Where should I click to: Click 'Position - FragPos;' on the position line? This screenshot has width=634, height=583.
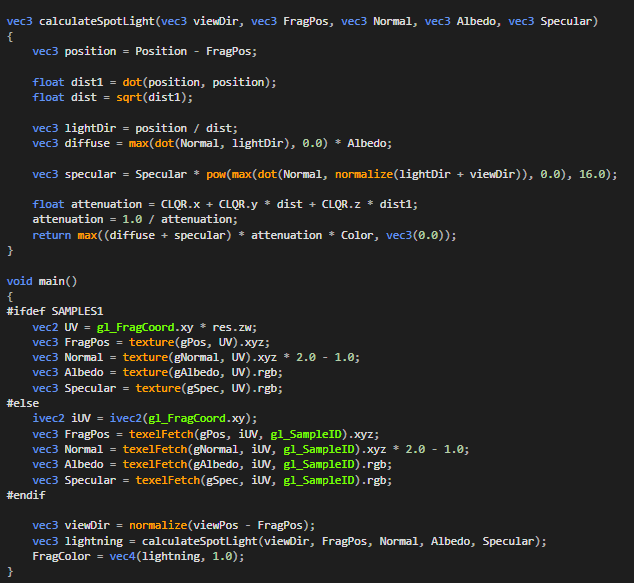[x=196, y=51]
